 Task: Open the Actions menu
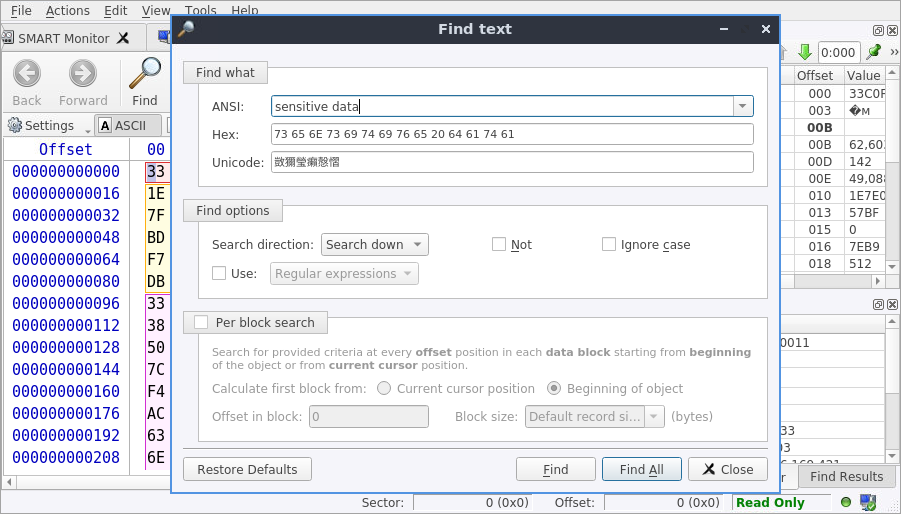click(x=68, y=10)
